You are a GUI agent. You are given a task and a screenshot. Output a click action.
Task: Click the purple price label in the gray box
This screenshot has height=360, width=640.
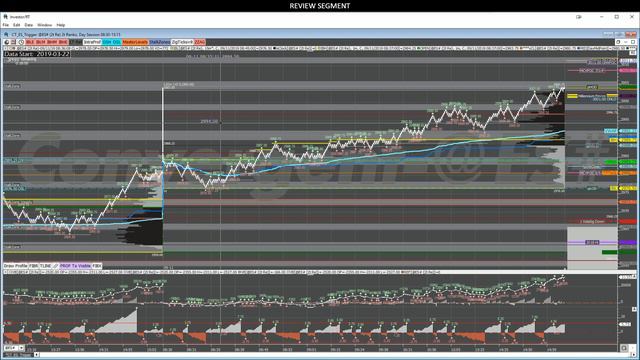(592, 242)
